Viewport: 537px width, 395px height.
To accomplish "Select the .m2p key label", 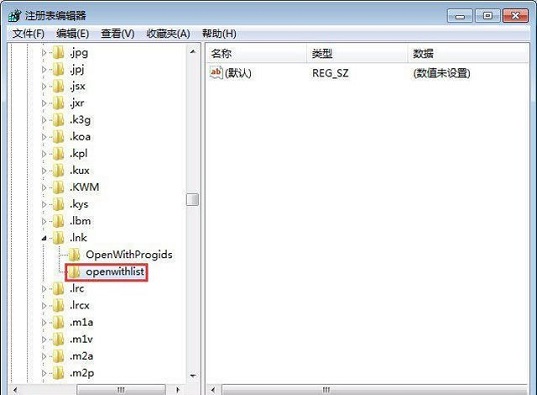I will pyautogui.click(x=82, y=373).
